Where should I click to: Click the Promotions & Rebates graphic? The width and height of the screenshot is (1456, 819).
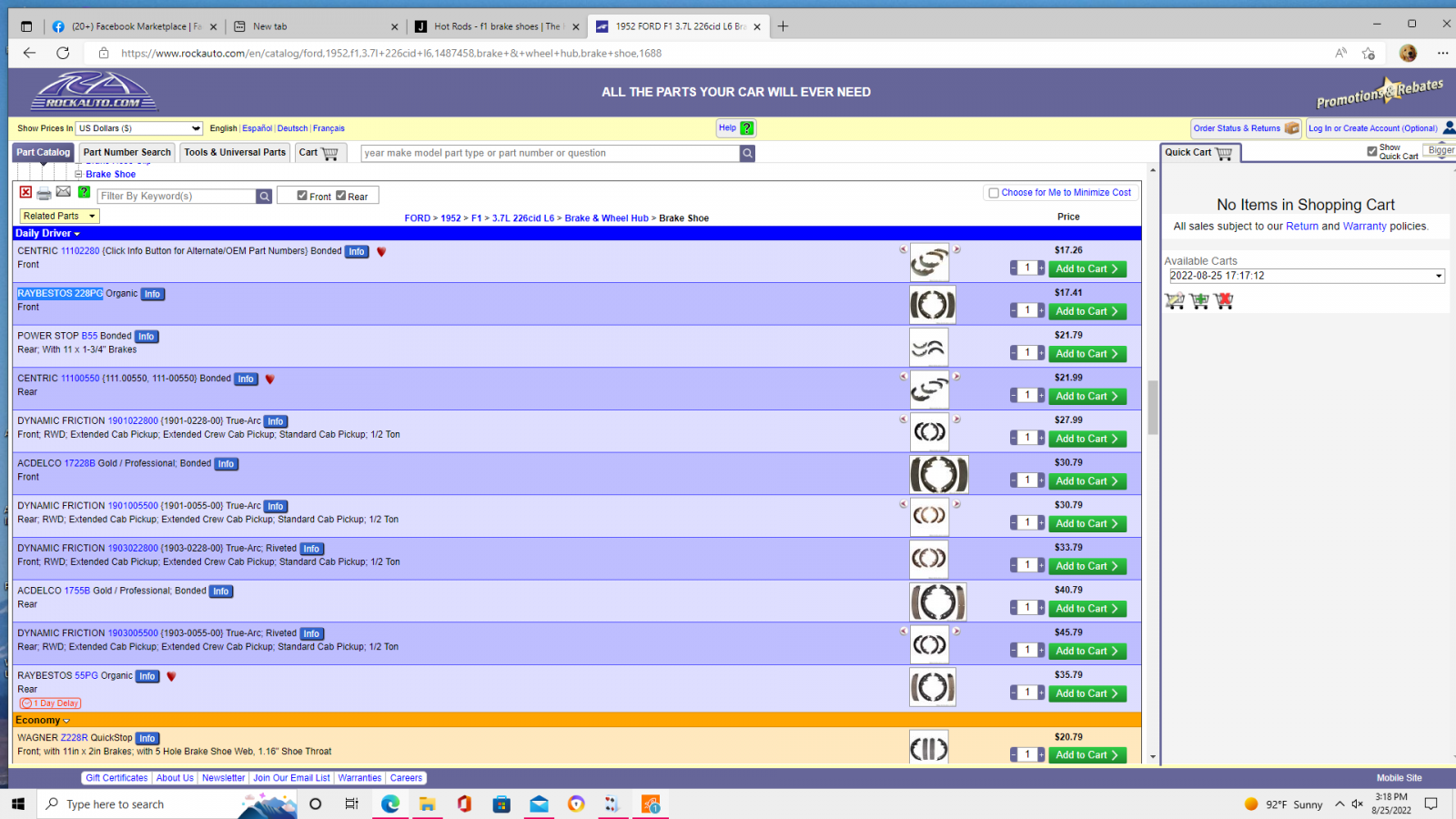(1380, 92)
